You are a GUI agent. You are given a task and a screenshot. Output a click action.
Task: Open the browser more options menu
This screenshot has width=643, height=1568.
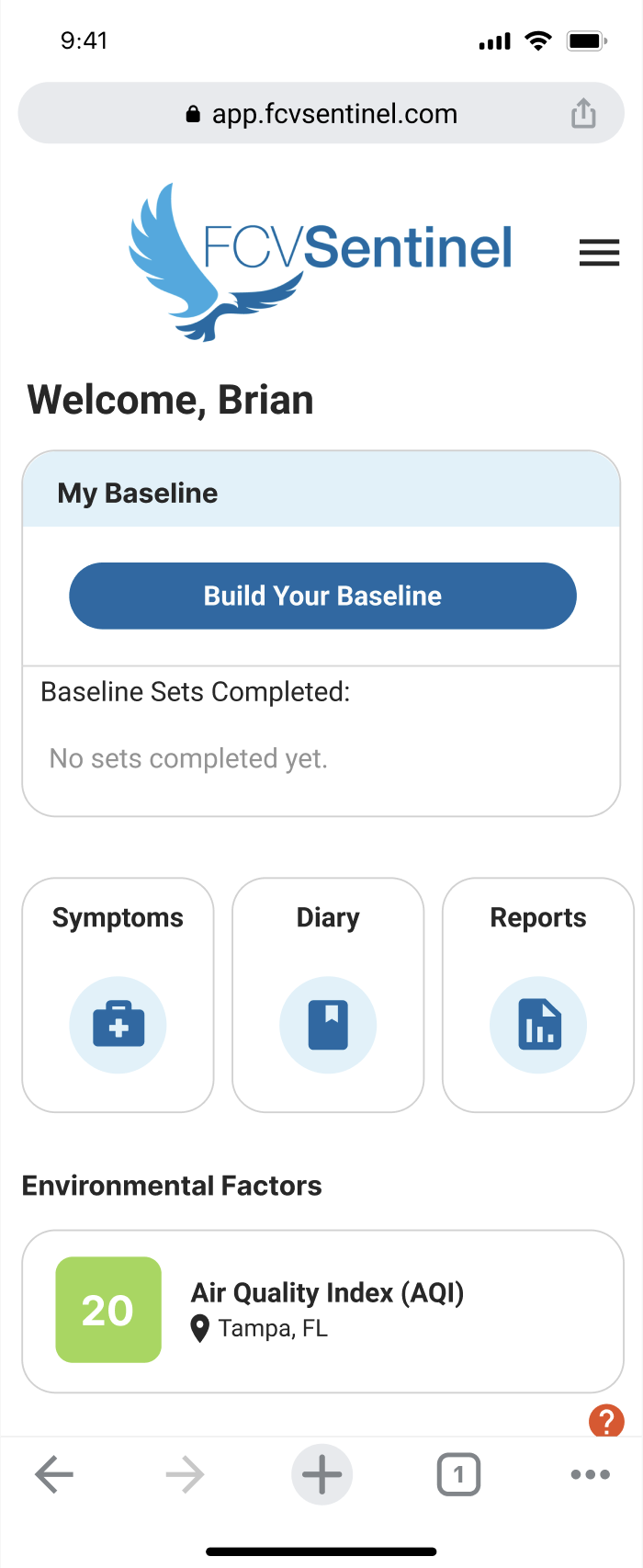pyautogui.click(x=590, y=1475)
